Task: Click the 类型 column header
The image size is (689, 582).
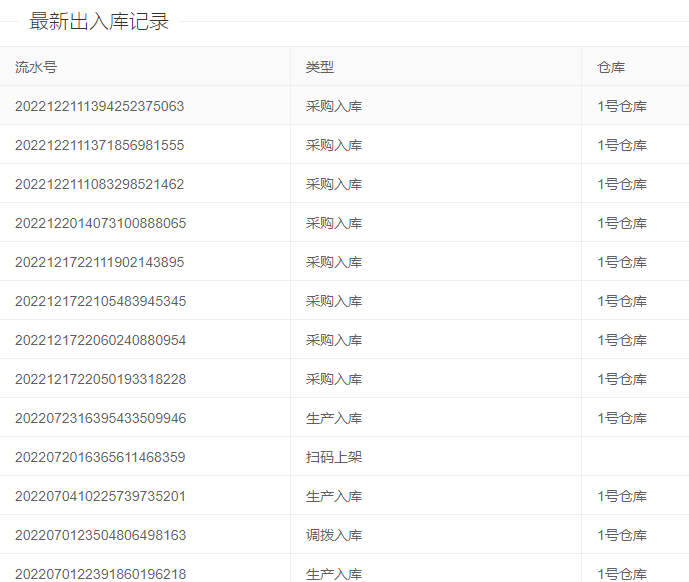Action: [320, 67]
